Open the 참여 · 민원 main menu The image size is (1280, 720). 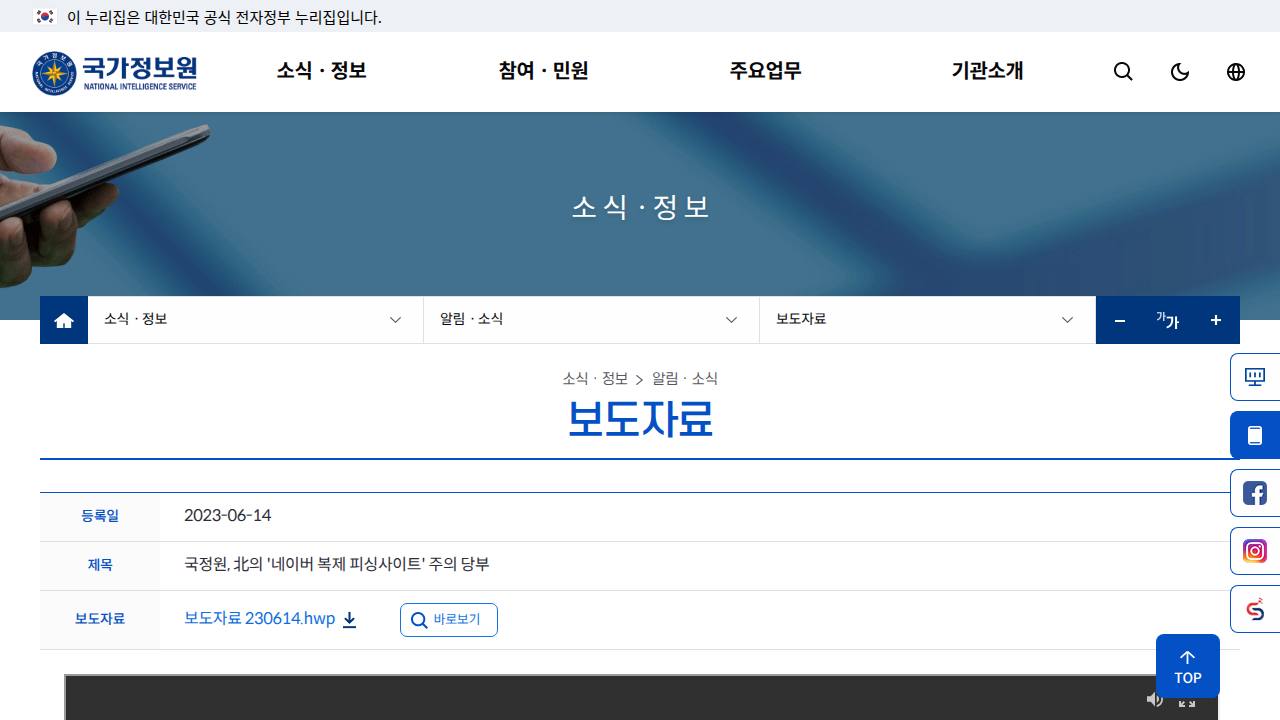click(x=543, y=71)
